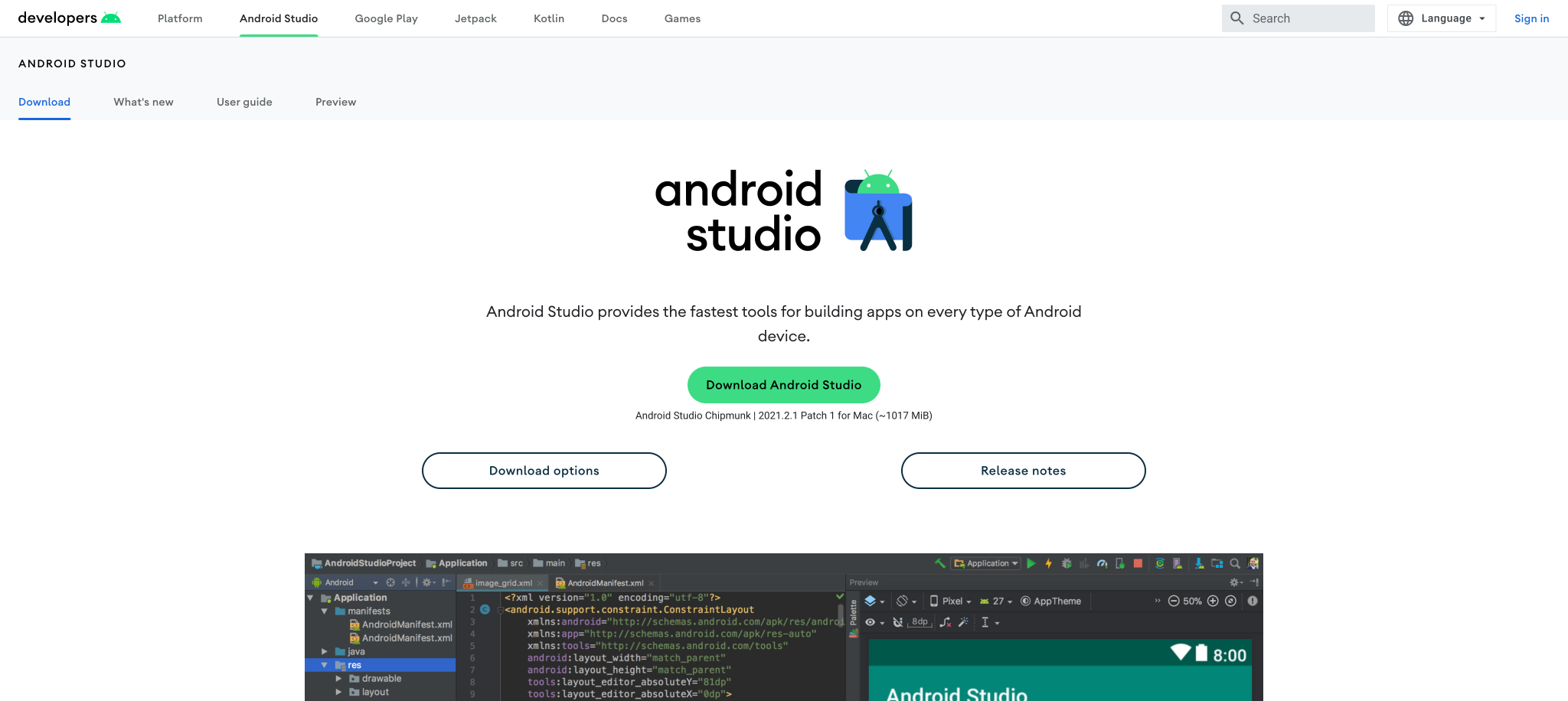1568x701 pixels.
Task: Click the hide Preview panel arrow icon
Action: [x=1254, y=582]
